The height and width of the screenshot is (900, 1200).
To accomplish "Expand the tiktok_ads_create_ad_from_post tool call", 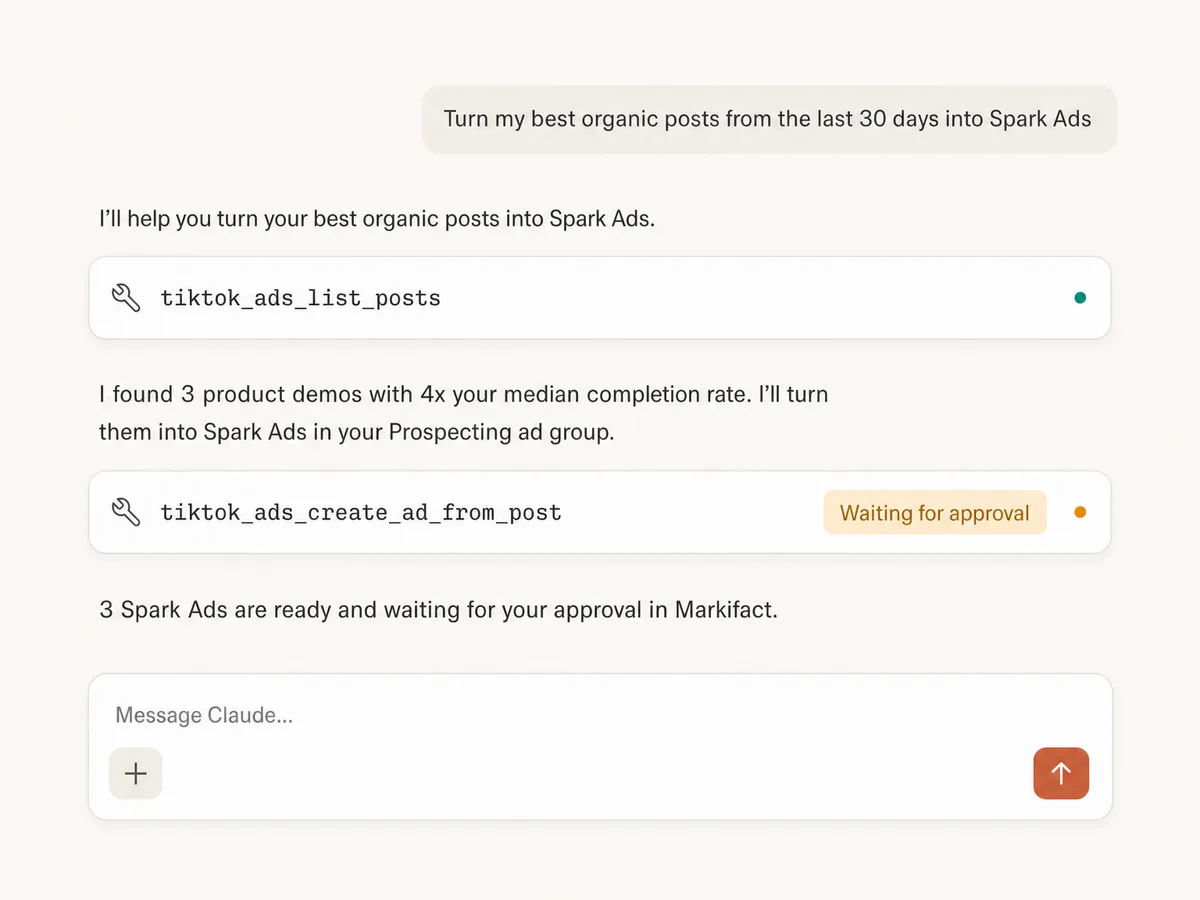I will tap(600, 513).
